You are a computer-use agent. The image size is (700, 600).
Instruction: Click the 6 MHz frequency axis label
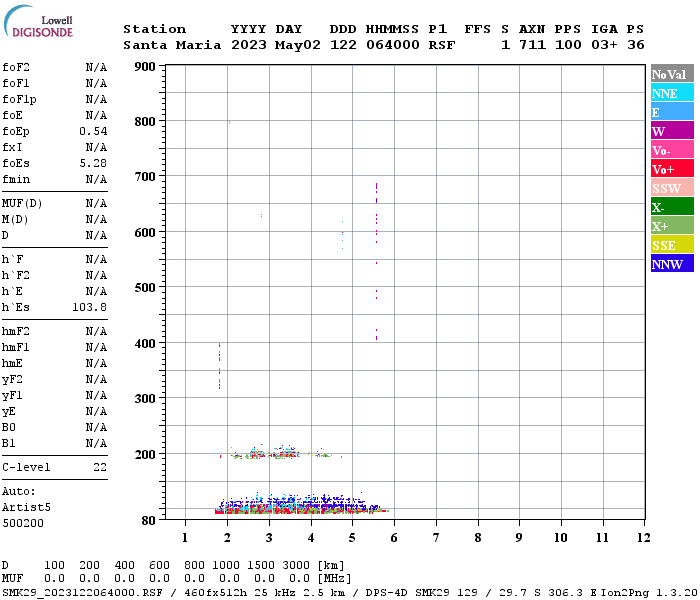tap(394, 538)
